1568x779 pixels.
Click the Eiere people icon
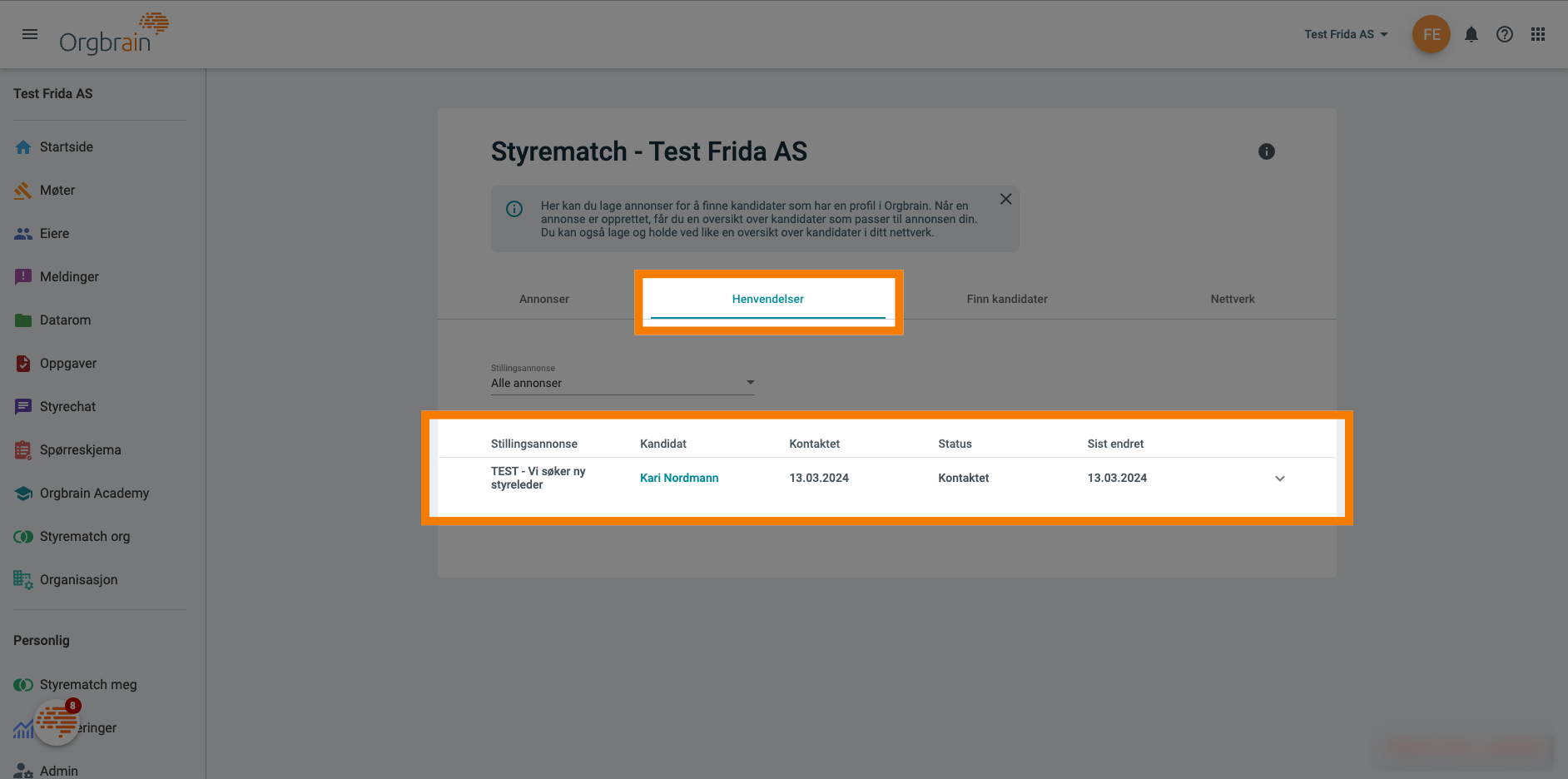(23, 234)
